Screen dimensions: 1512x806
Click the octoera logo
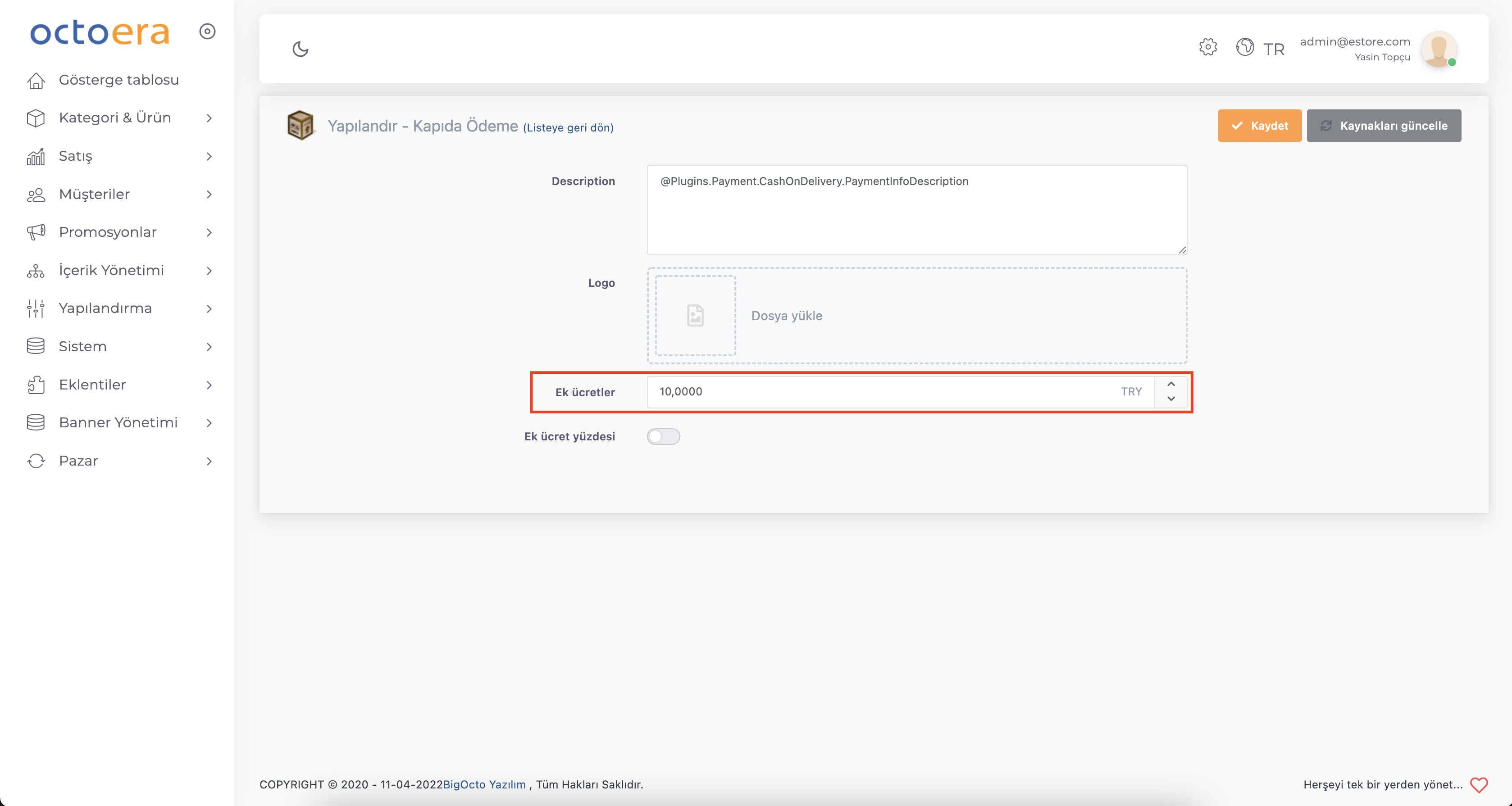click(100, 32)
